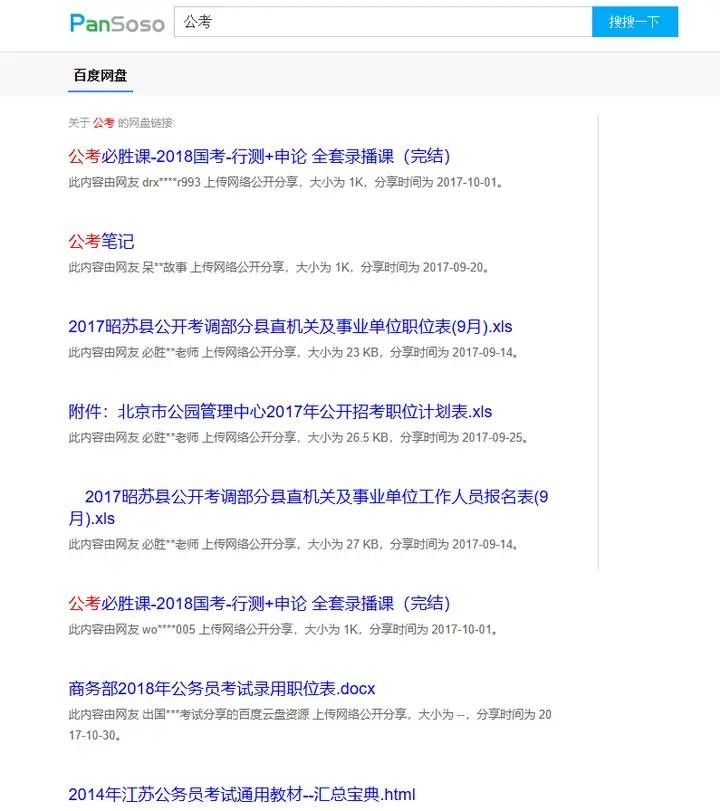Open the 公考笔记 result link
The height and width of the screenshot is (811, 720).
(x=101, y=241)
